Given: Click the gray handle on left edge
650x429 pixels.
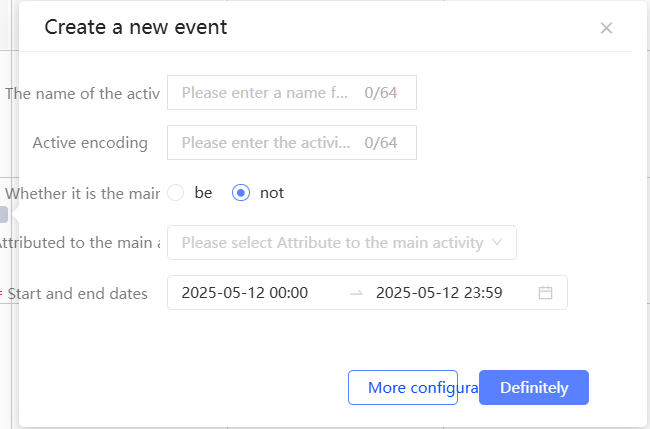Looking at the screenshot, I should tap(4, 214).
